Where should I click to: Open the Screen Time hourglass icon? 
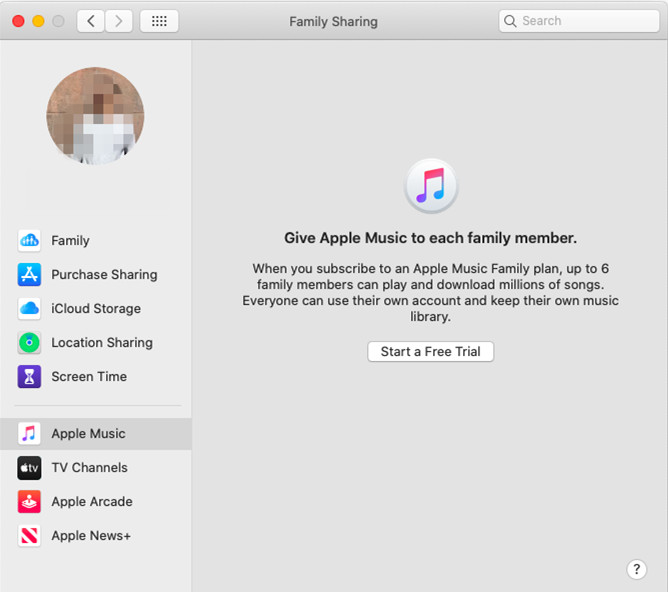pyautogui.click(x=29, y=376)
